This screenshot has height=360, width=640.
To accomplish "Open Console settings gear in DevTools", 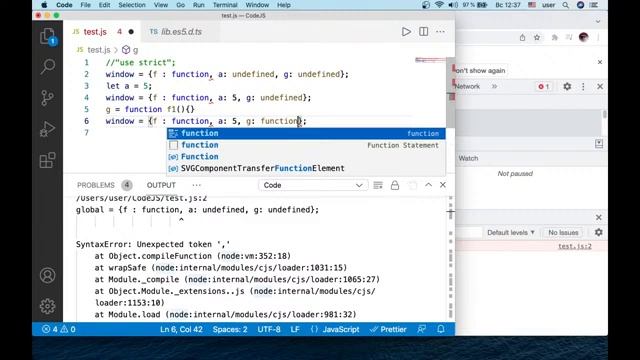I will tap(598, 232).
